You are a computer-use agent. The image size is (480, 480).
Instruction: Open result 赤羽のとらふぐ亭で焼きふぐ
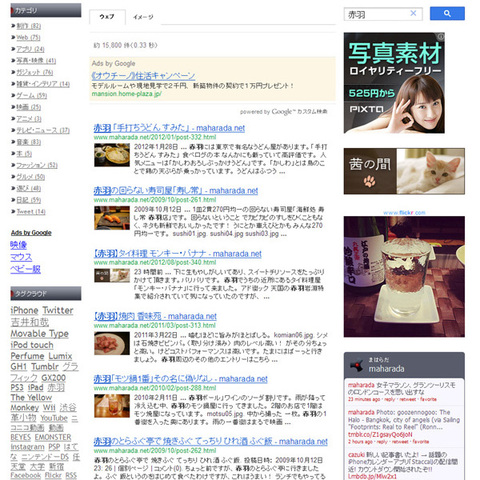click(x=210, y=442)
